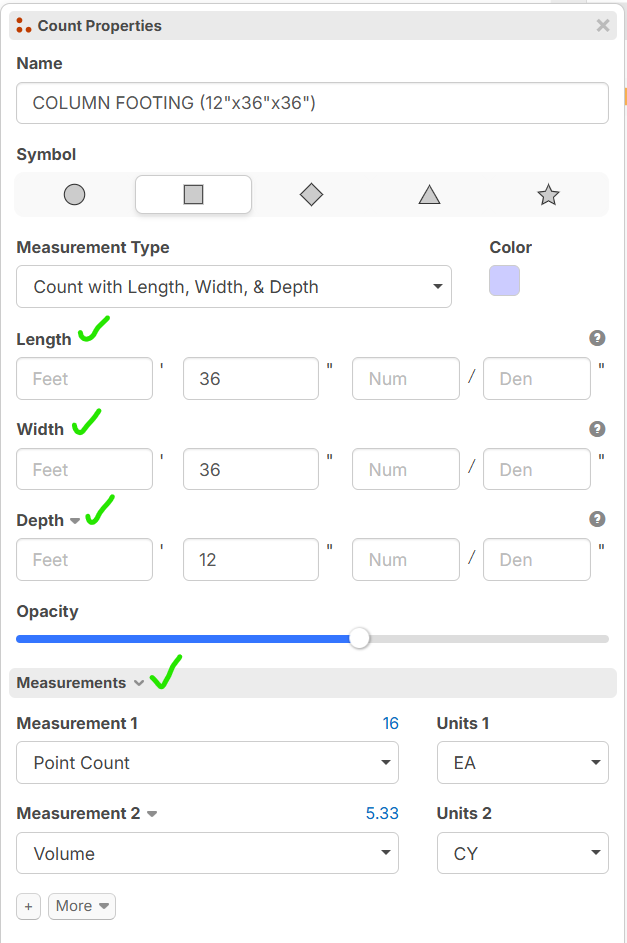Open the Color swatch picker
The height and width of the screenshot is (943, 627).
[504, 281]
